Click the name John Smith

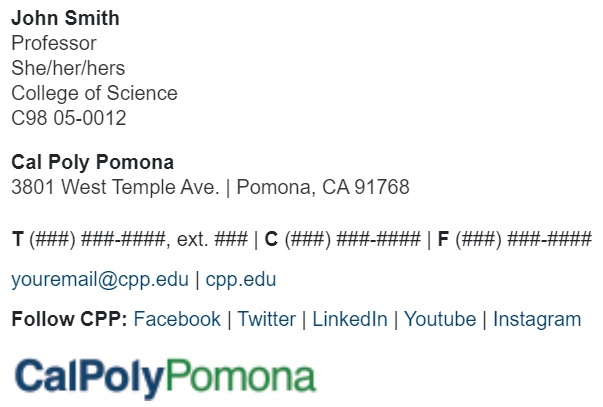click(65, 18)
